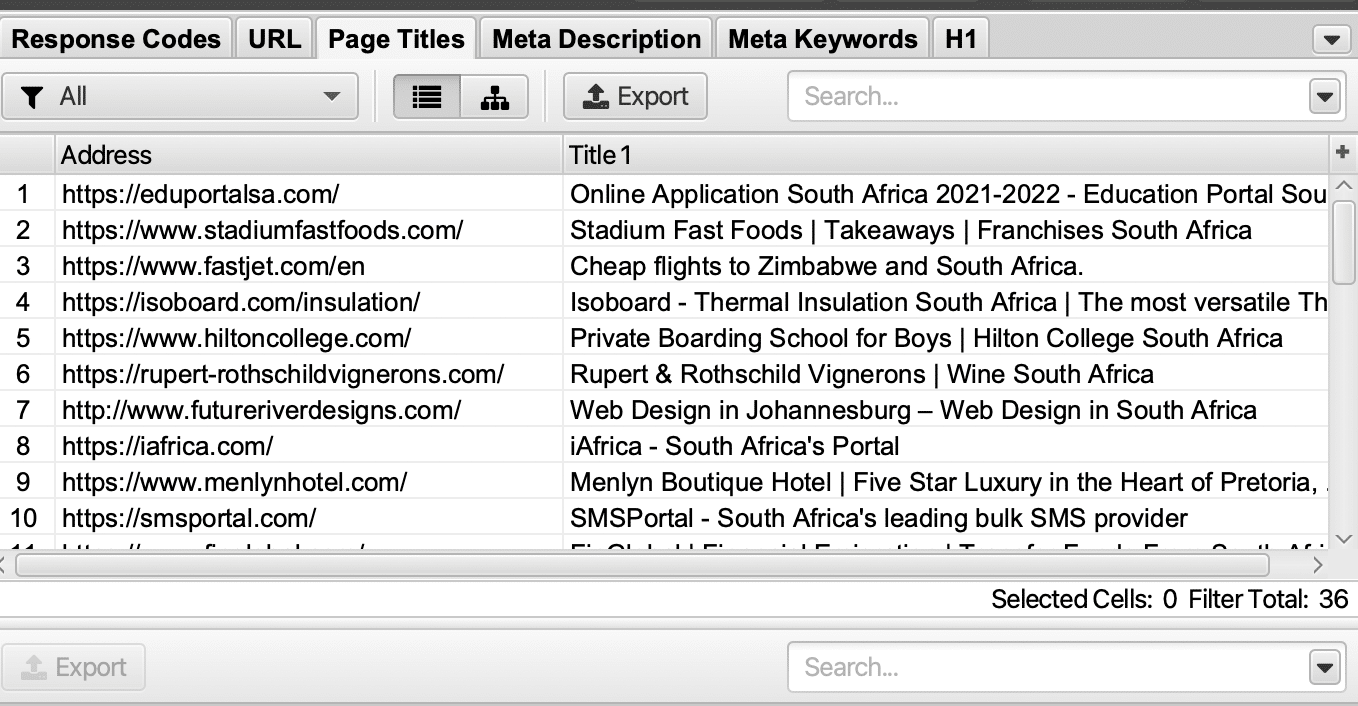Click the horizontal scrollbar of the table
The height and width of the screenshot is (706, 1358).
640,565
